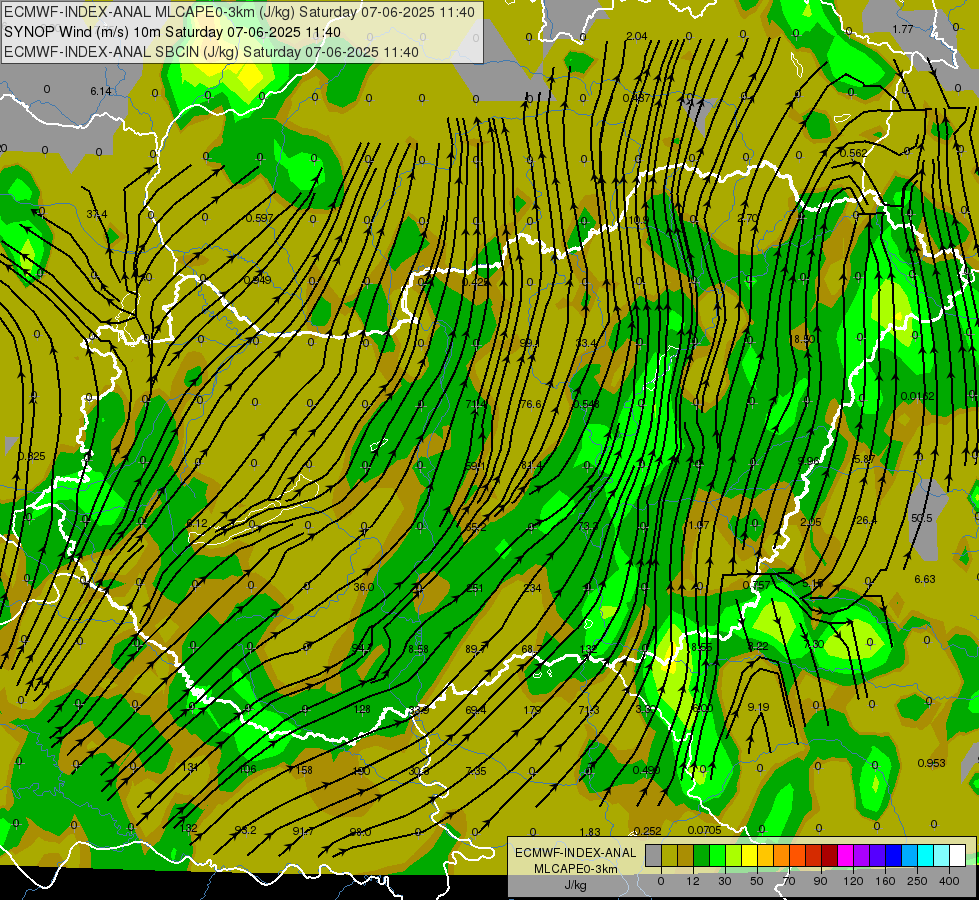Click the map value 0.562
This screenshot has height=900, width=979.
[x=853, y=153]
